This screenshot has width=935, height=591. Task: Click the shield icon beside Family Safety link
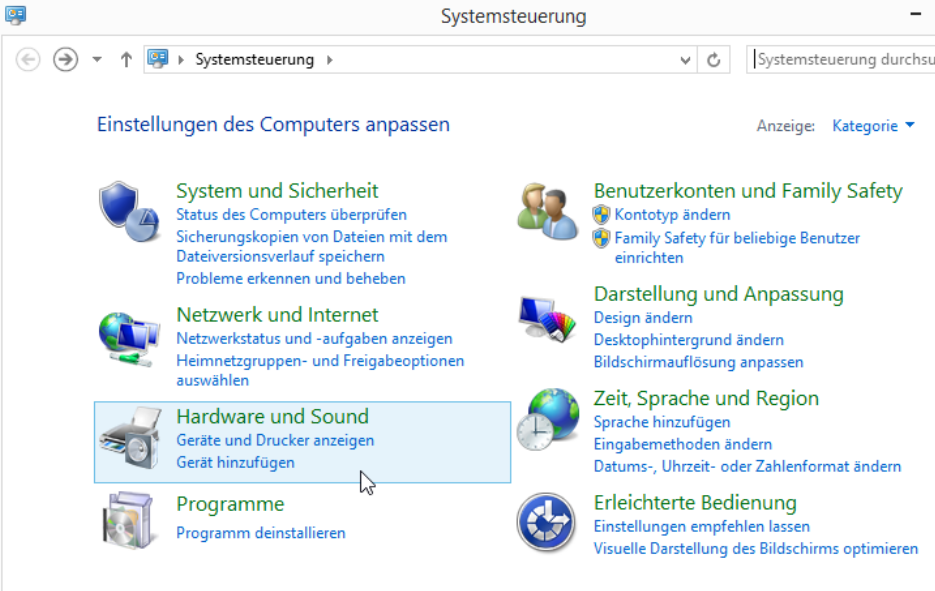(602, 238)
